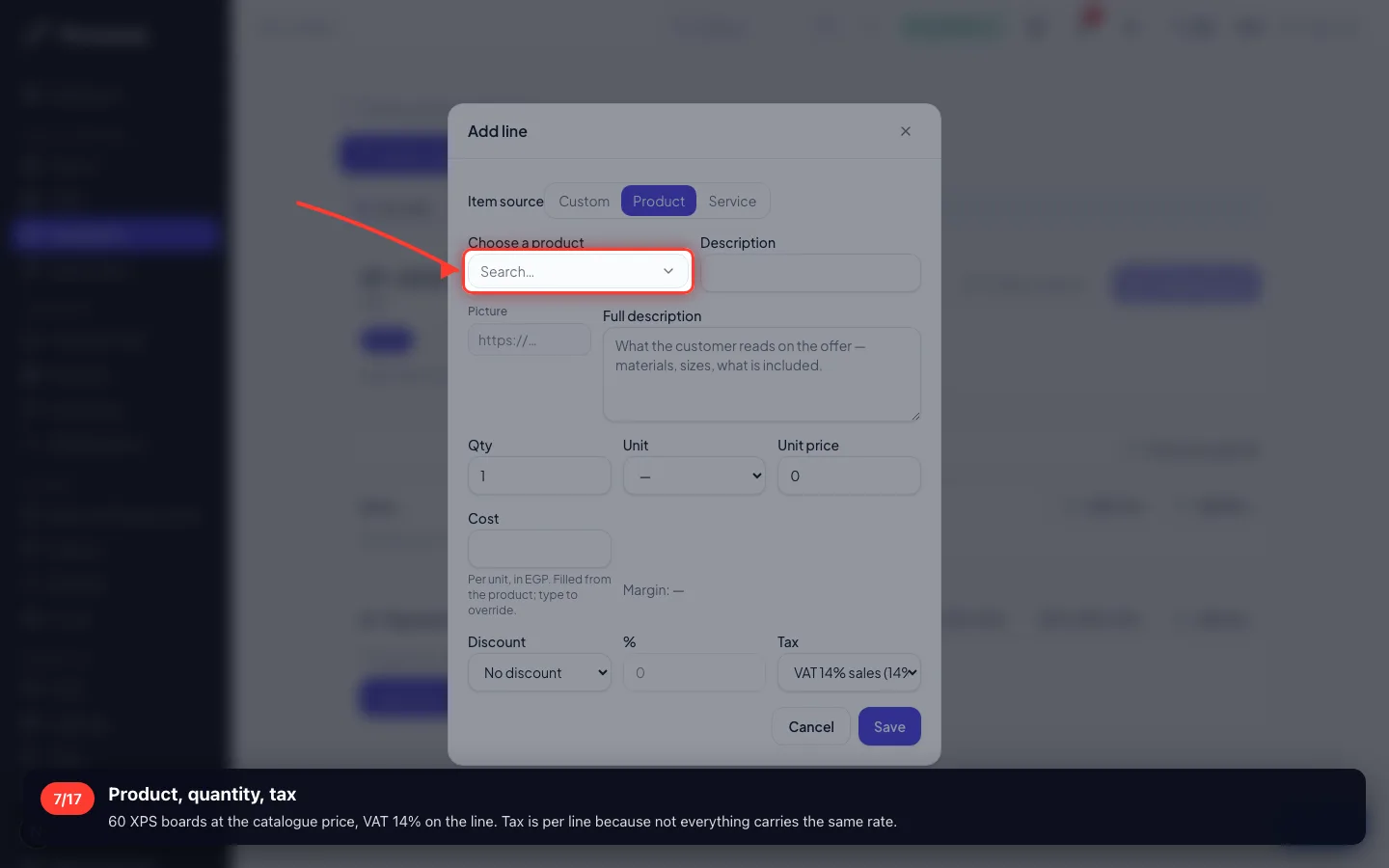Open the VAT 14% sales tax dropdown
The width and height of the screenshot is (1389, 868).
(849, 672)
